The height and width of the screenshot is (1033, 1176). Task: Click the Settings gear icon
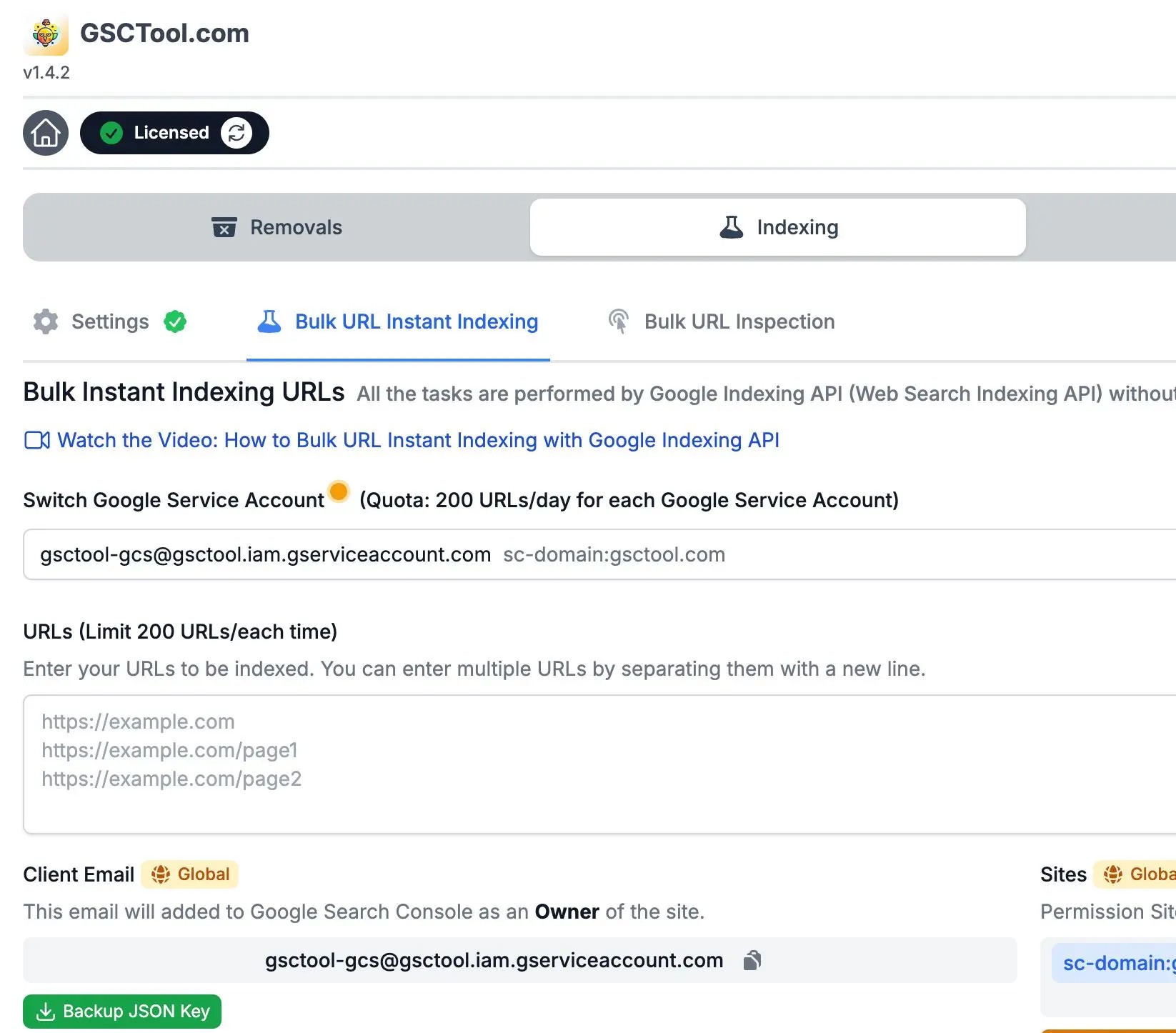pos(46,321)
